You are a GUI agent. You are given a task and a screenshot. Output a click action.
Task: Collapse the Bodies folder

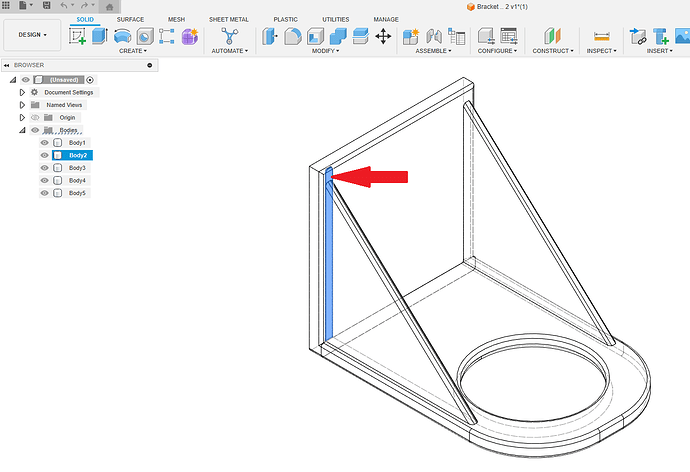pyautogui.click(x=22, y=130)
